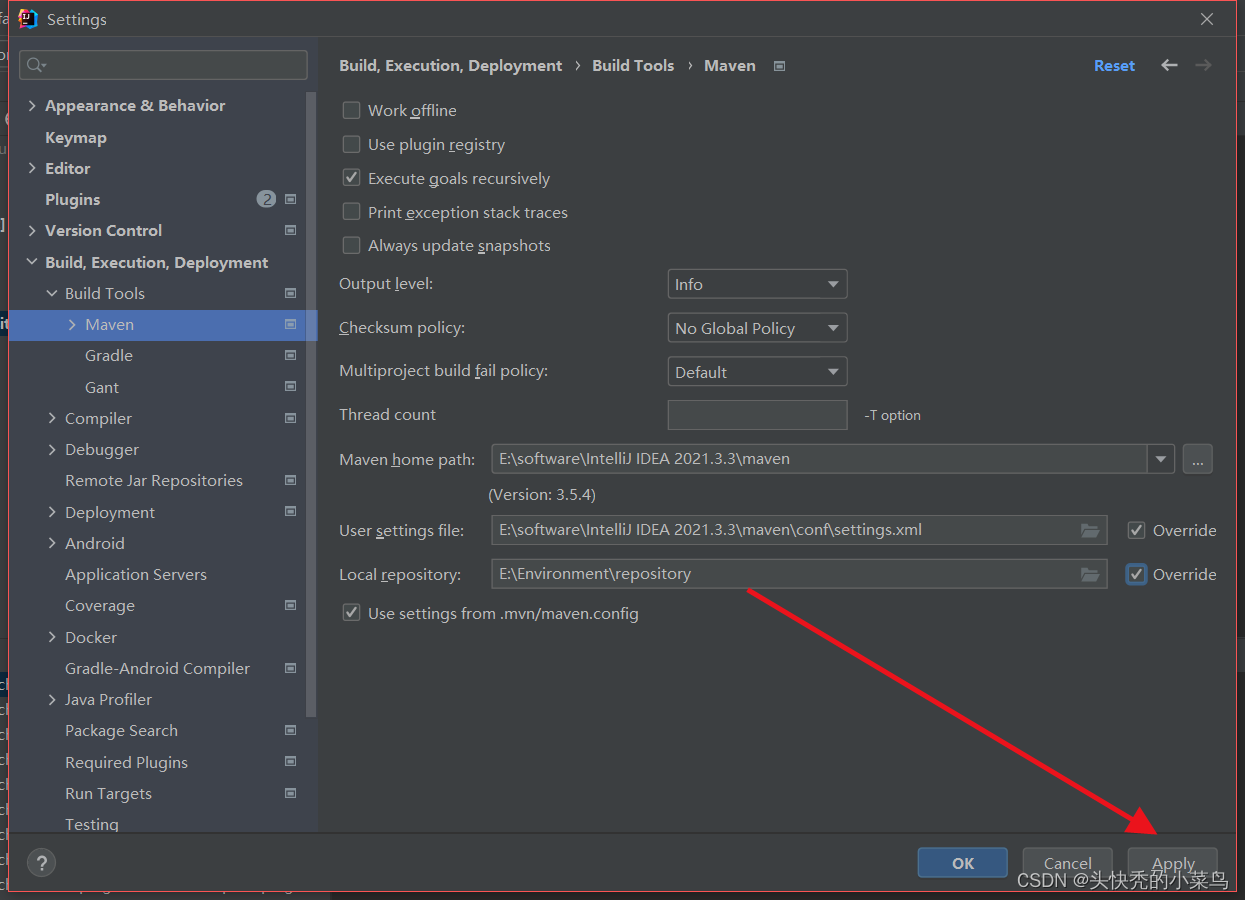The width and height of the screenshot is (1245, 900).
Task: Click the forward navigation arrow near Reset
Action: pyautogui.click(x=1203, y=65)
